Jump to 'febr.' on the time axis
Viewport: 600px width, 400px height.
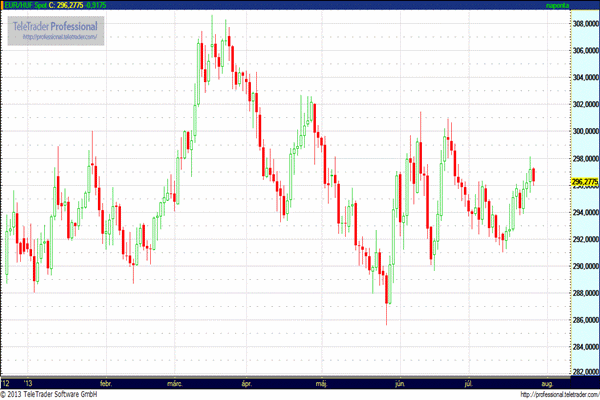106,383
